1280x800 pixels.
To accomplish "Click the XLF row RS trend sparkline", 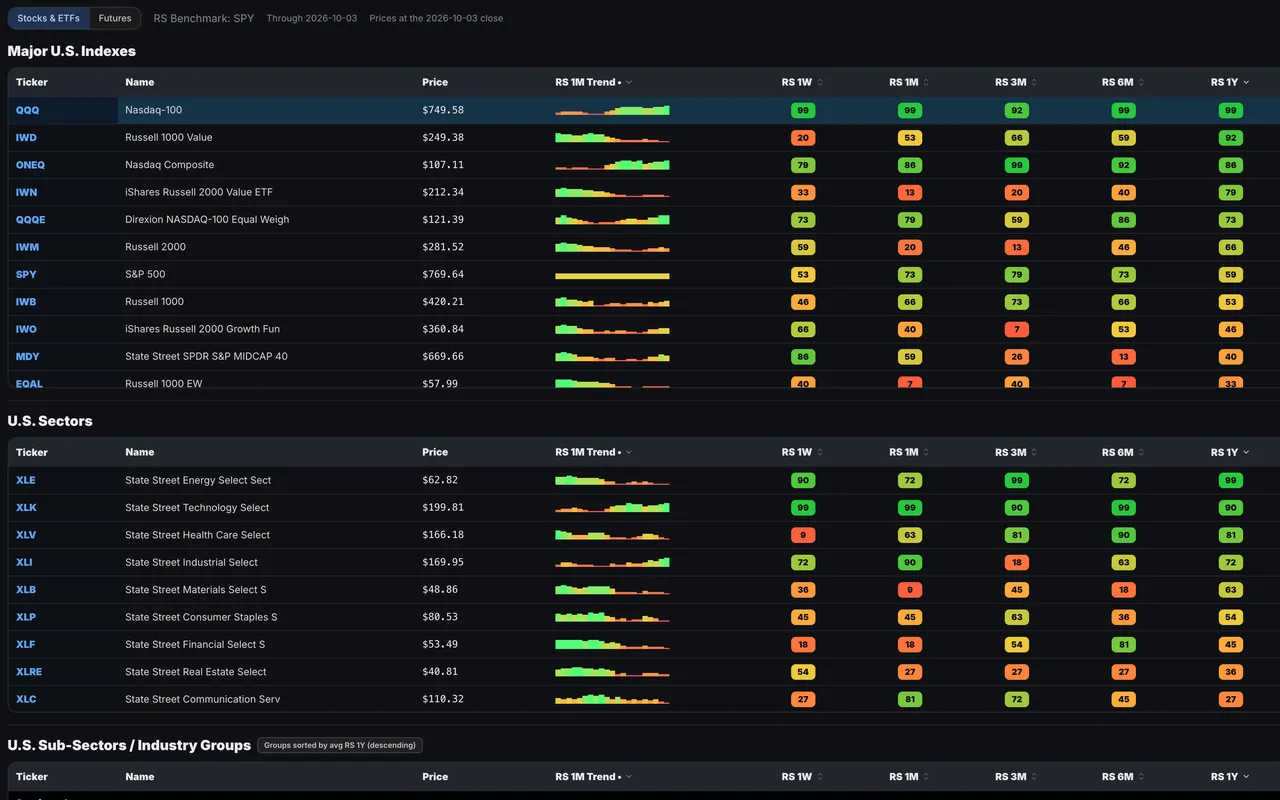I will (612, 644).
